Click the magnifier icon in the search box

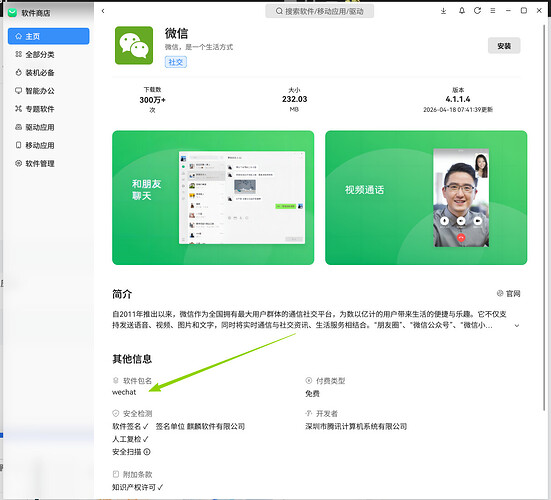click(279, 11)
